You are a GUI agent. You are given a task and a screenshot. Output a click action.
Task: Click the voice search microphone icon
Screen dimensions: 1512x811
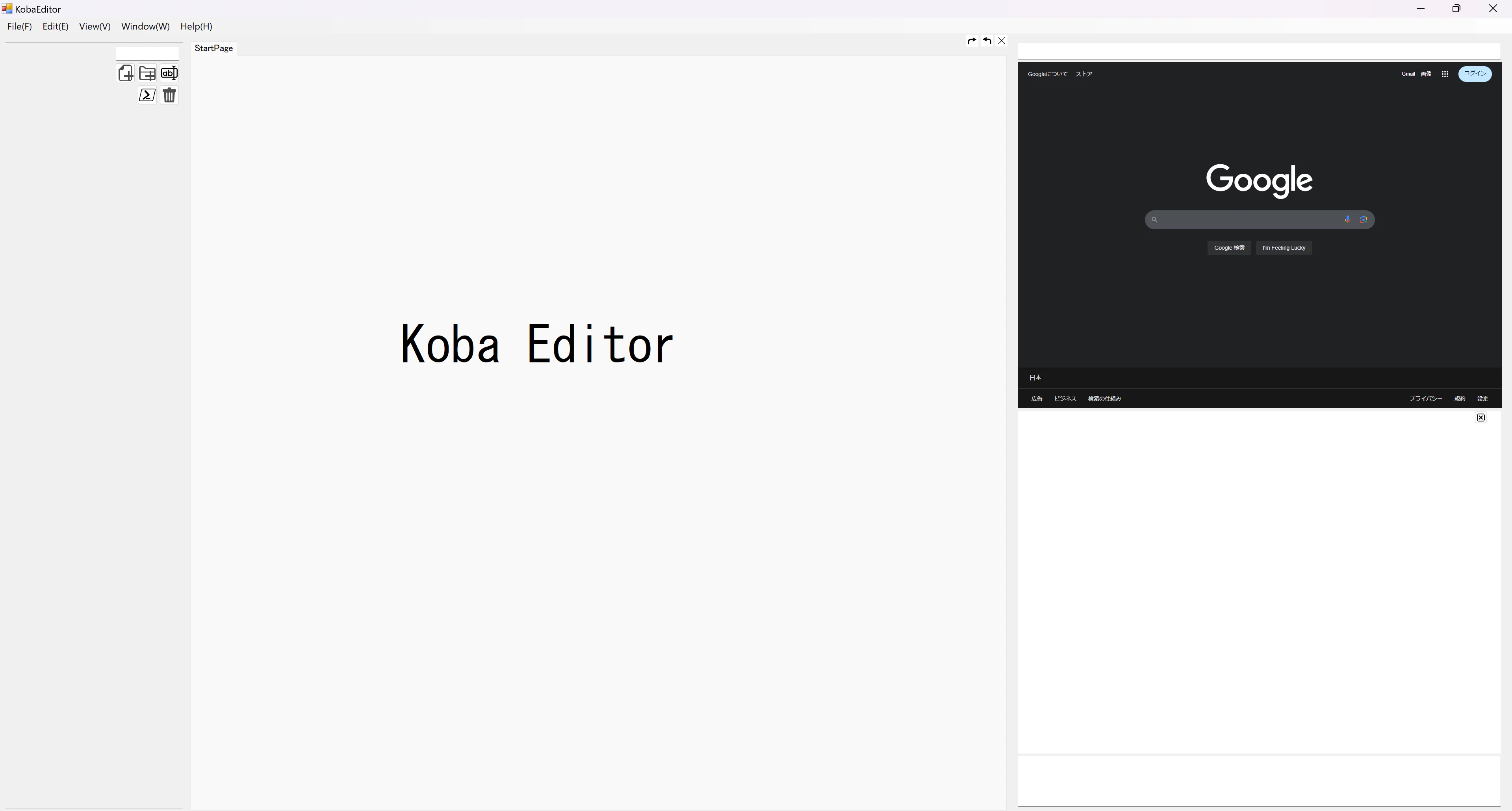pos(1348,219)
